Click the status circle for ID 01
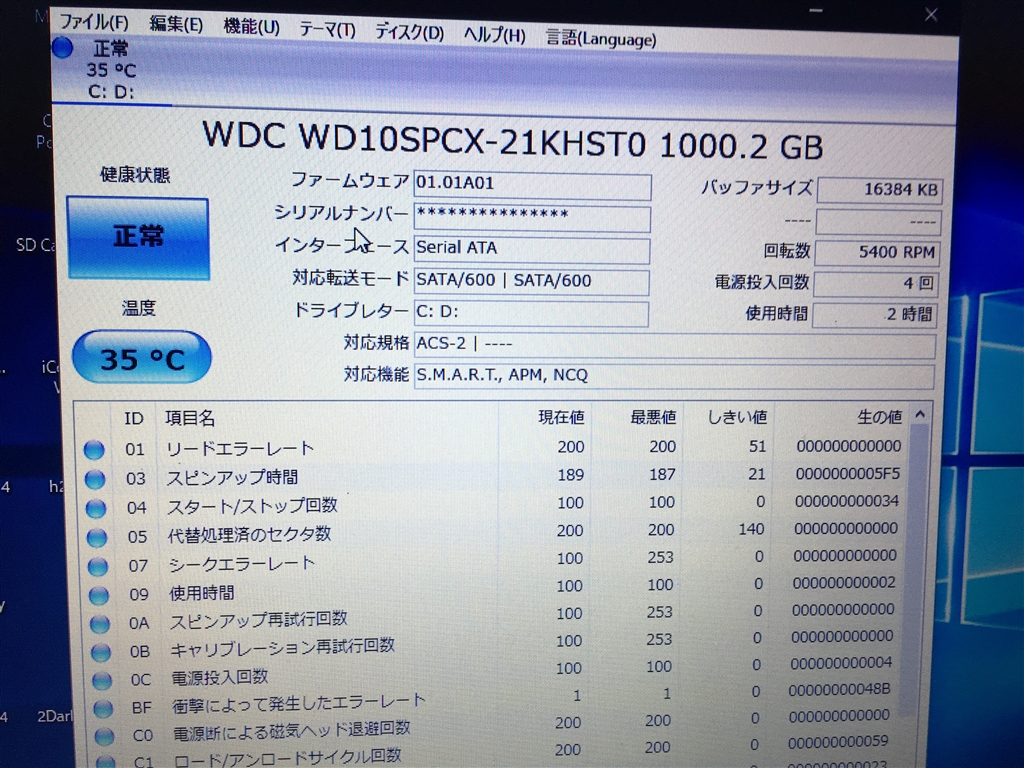Viewport: 1024px width, 768px height. pyautogui.click(x=94, y=450)
